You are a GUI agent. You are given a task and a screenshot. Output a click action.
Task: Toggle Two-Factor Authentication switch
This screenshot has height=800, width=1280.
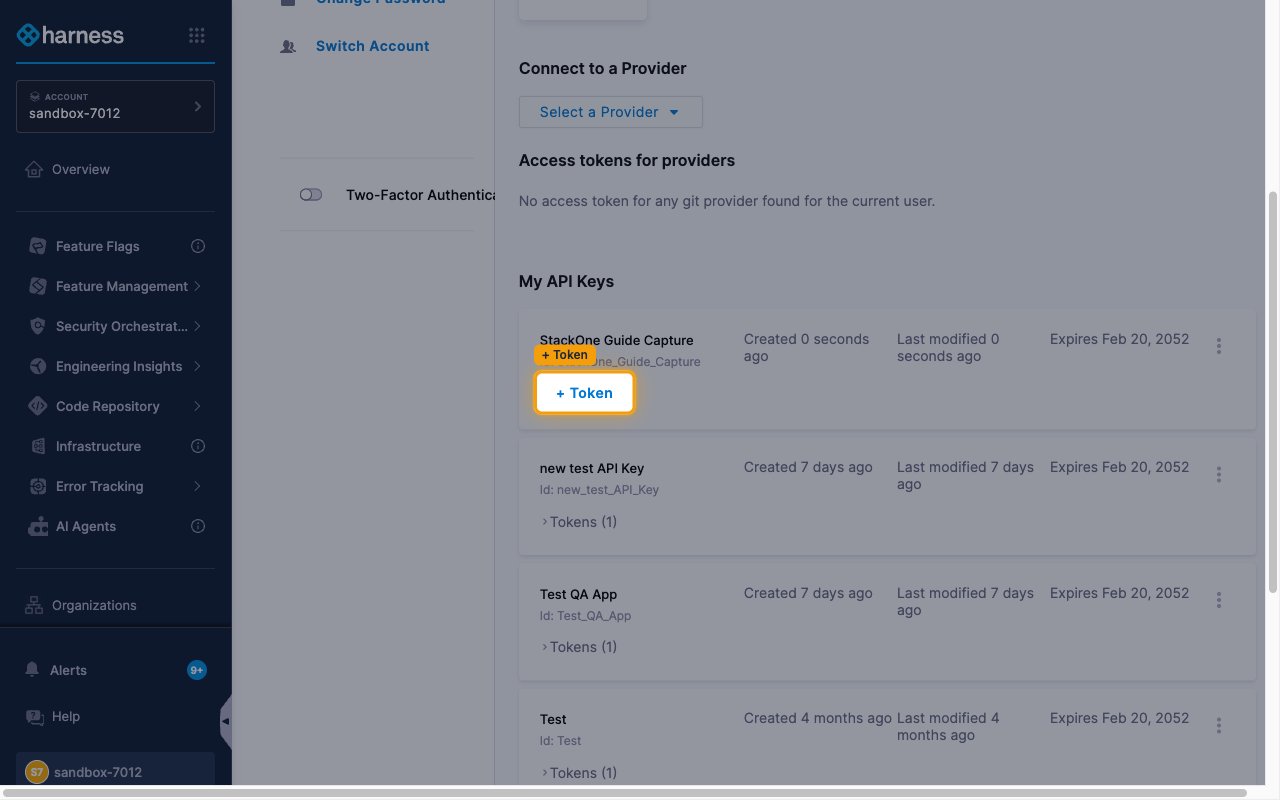pyautogui.click(x=311, y=195)
